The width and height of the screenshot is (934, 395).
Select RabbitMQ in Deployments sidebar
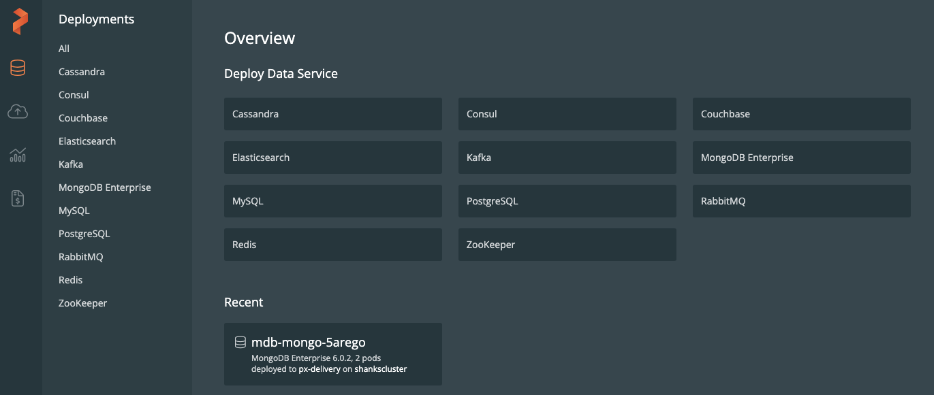[x=80, y=257]
